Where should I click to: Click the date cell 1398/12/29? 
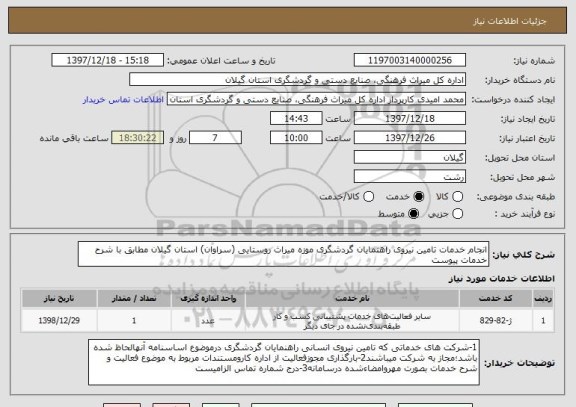point(59,320)
